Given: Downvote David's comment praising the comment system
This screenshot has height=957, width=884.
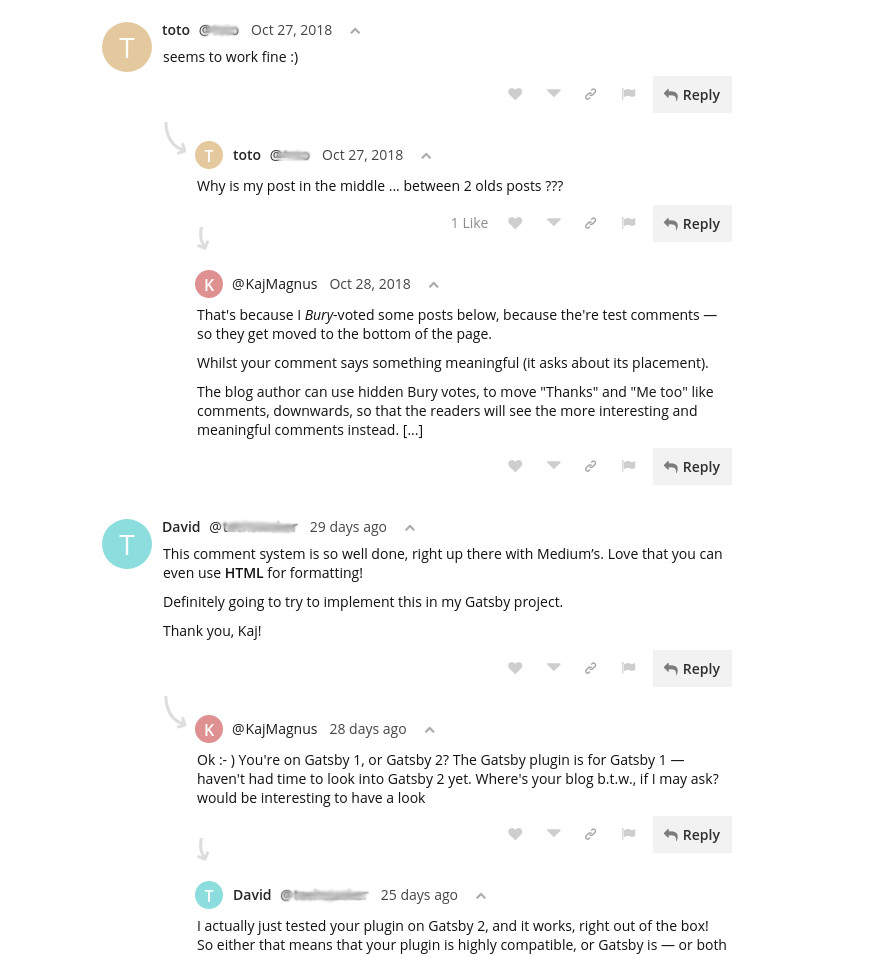Looking at the screenshot, I should 553,668.
